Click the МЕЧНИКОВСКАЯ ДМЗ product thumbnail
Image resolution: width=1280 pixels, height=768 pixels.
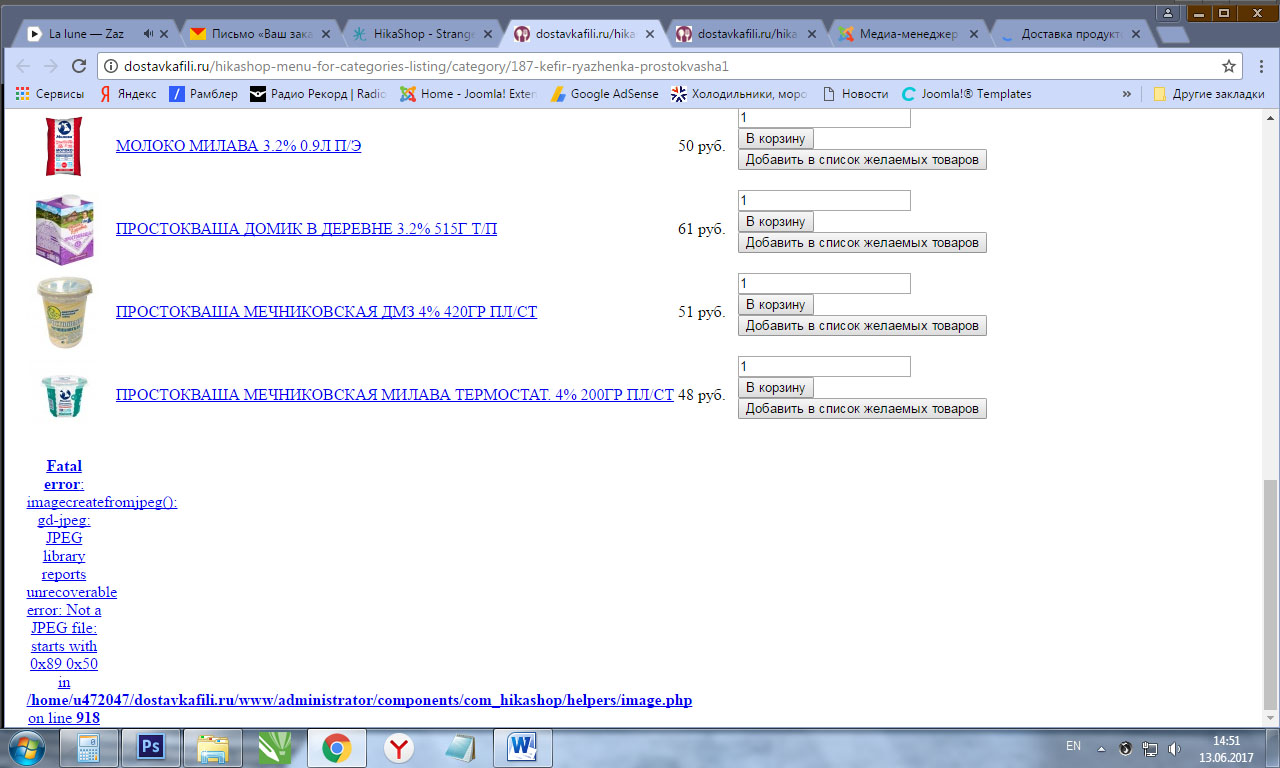64,312
